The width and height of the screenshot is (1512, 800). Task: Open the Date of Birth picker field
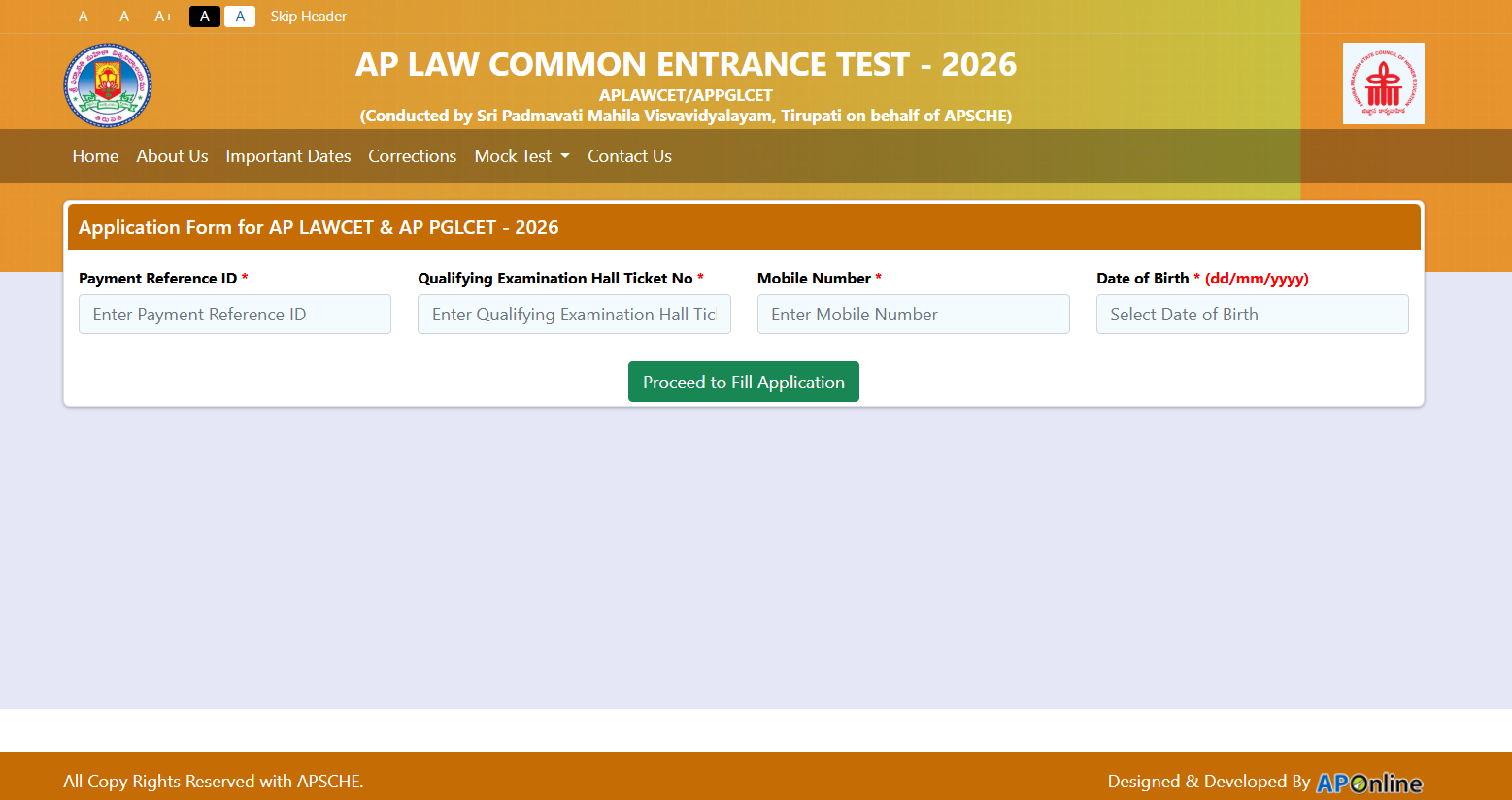(x=1252, y=315)
